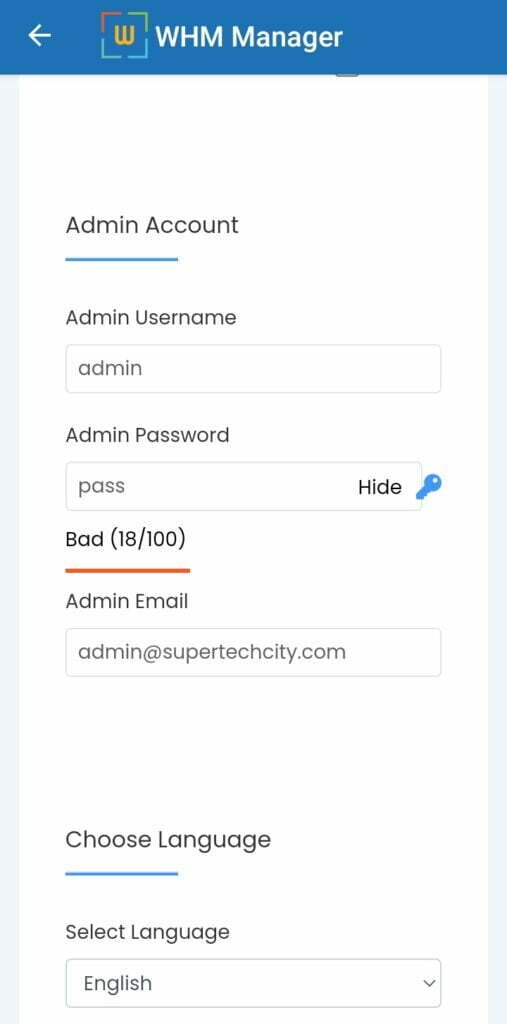Viewport: 507px width, 1024px height.
Task: Open the Select Language dropdown
Action: 254,983
